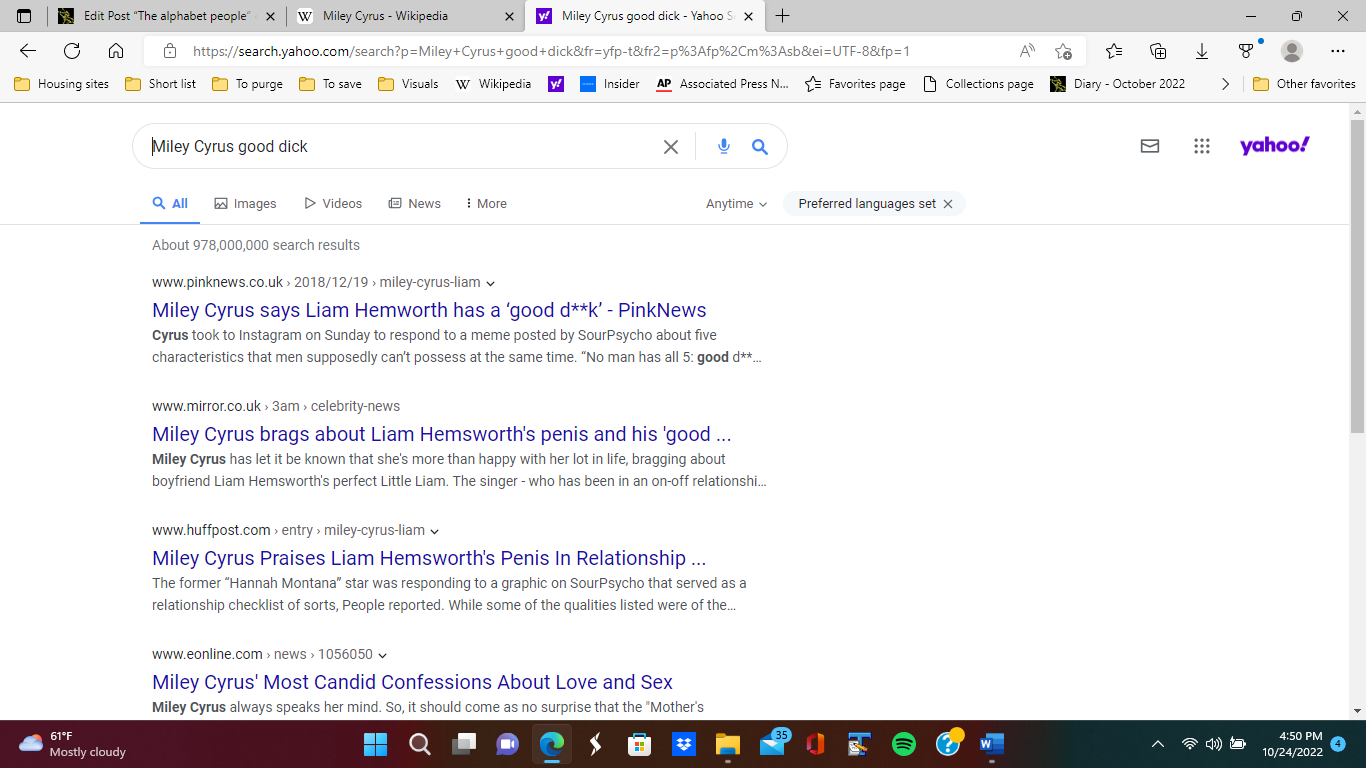
Task: Clear the search box with the X icon
Action: coord(671,147)
